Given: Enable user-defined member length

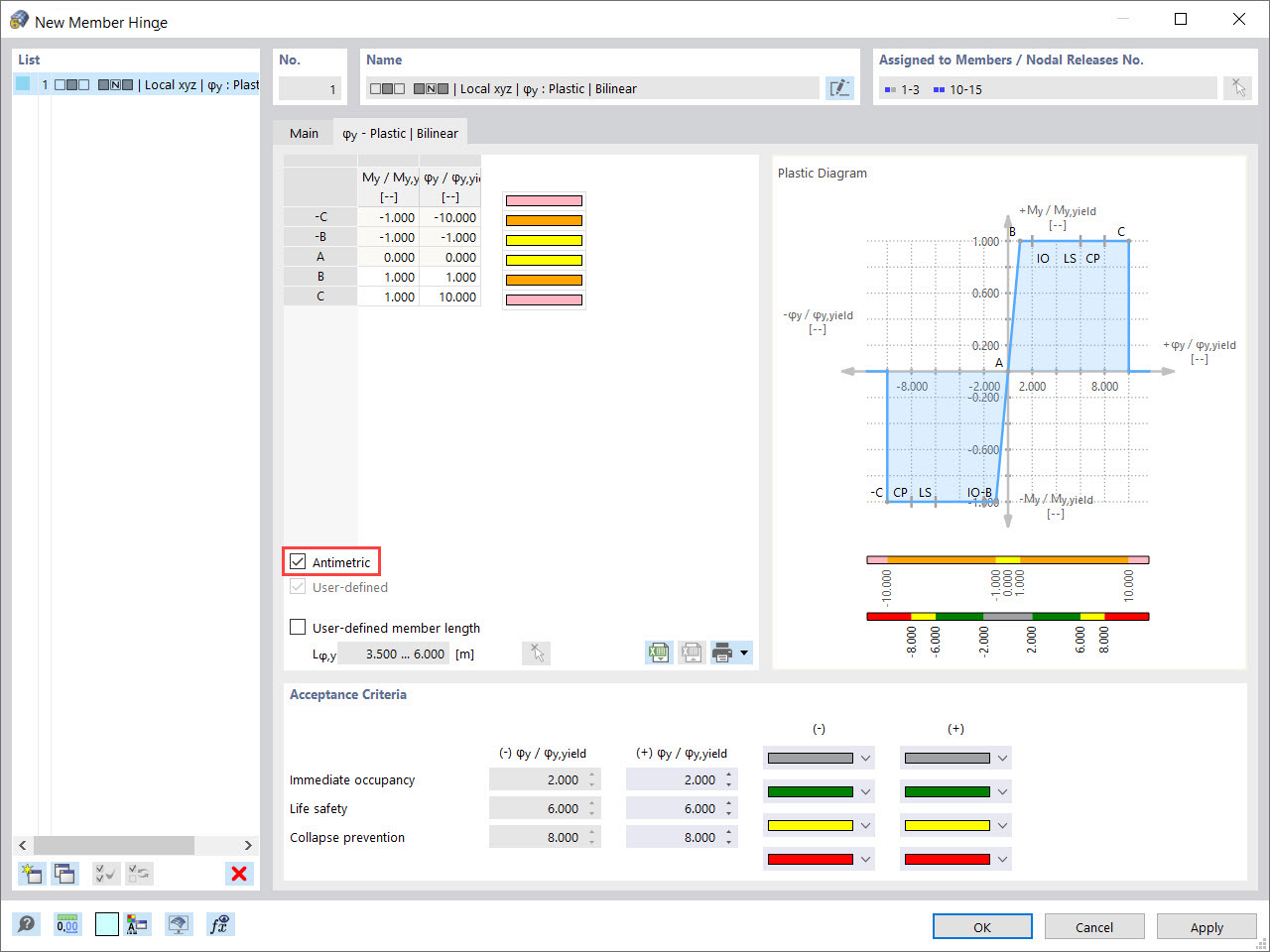Looking at the screenshot, I should (x=298, y=627).
